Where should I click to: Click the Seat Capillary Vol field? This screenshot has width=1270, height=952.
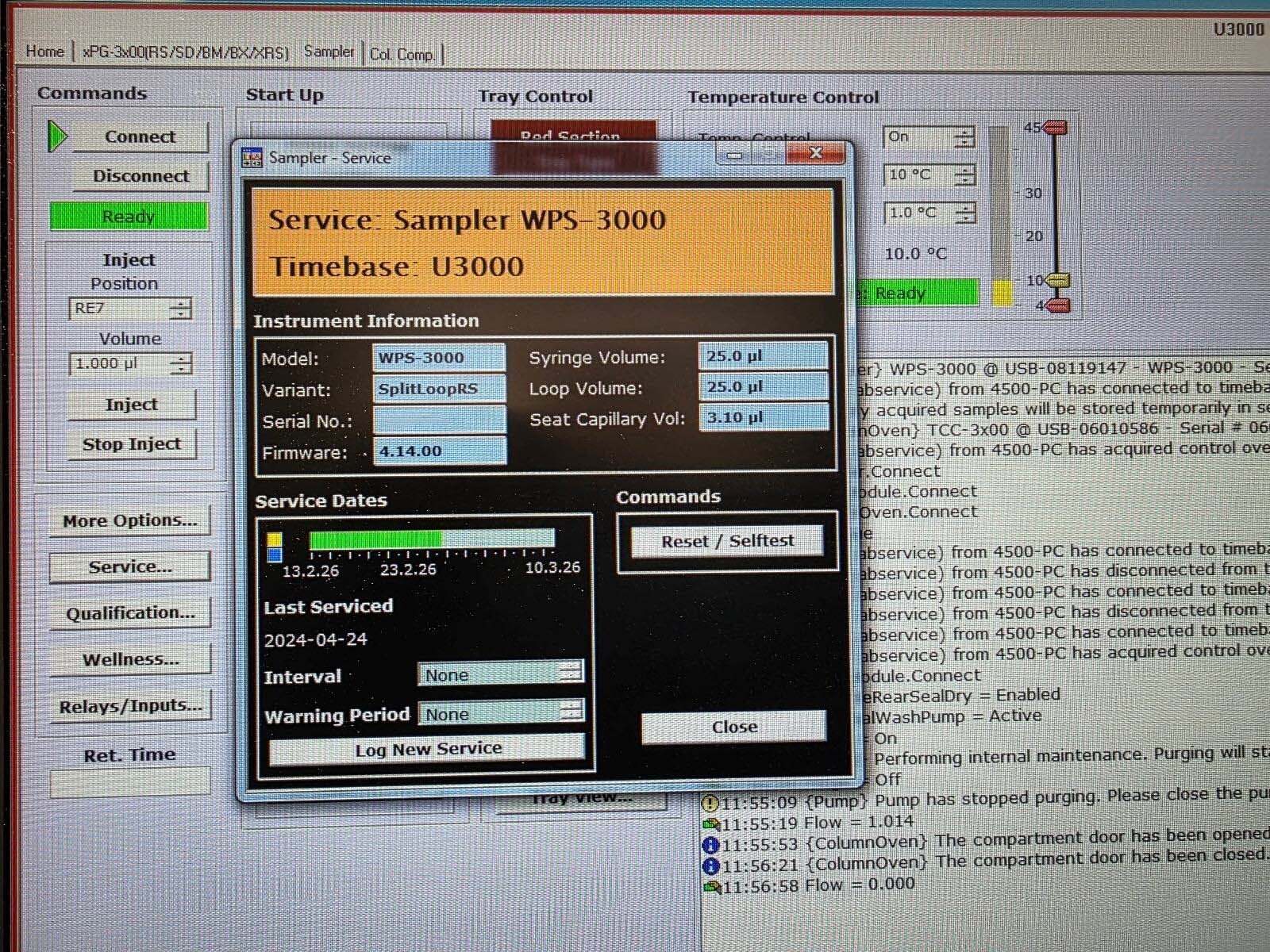coord(763,417)
